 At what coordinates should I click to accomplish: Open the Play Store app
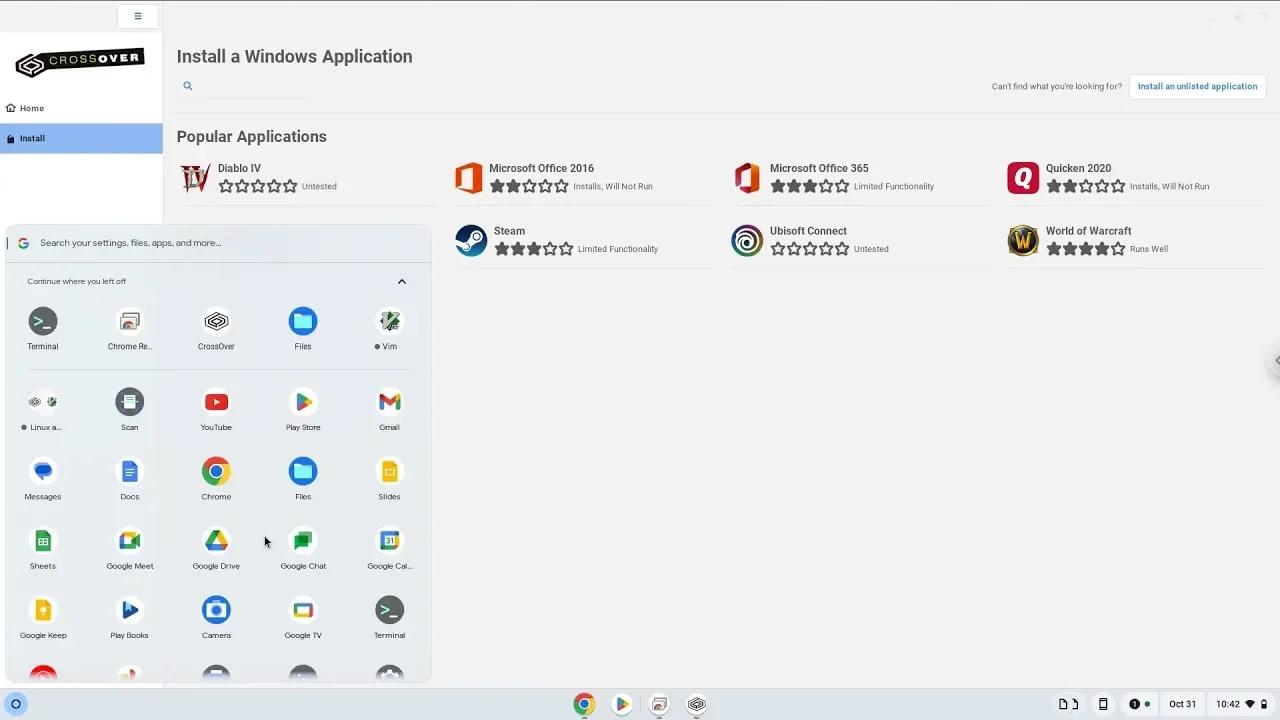[302, 401]
